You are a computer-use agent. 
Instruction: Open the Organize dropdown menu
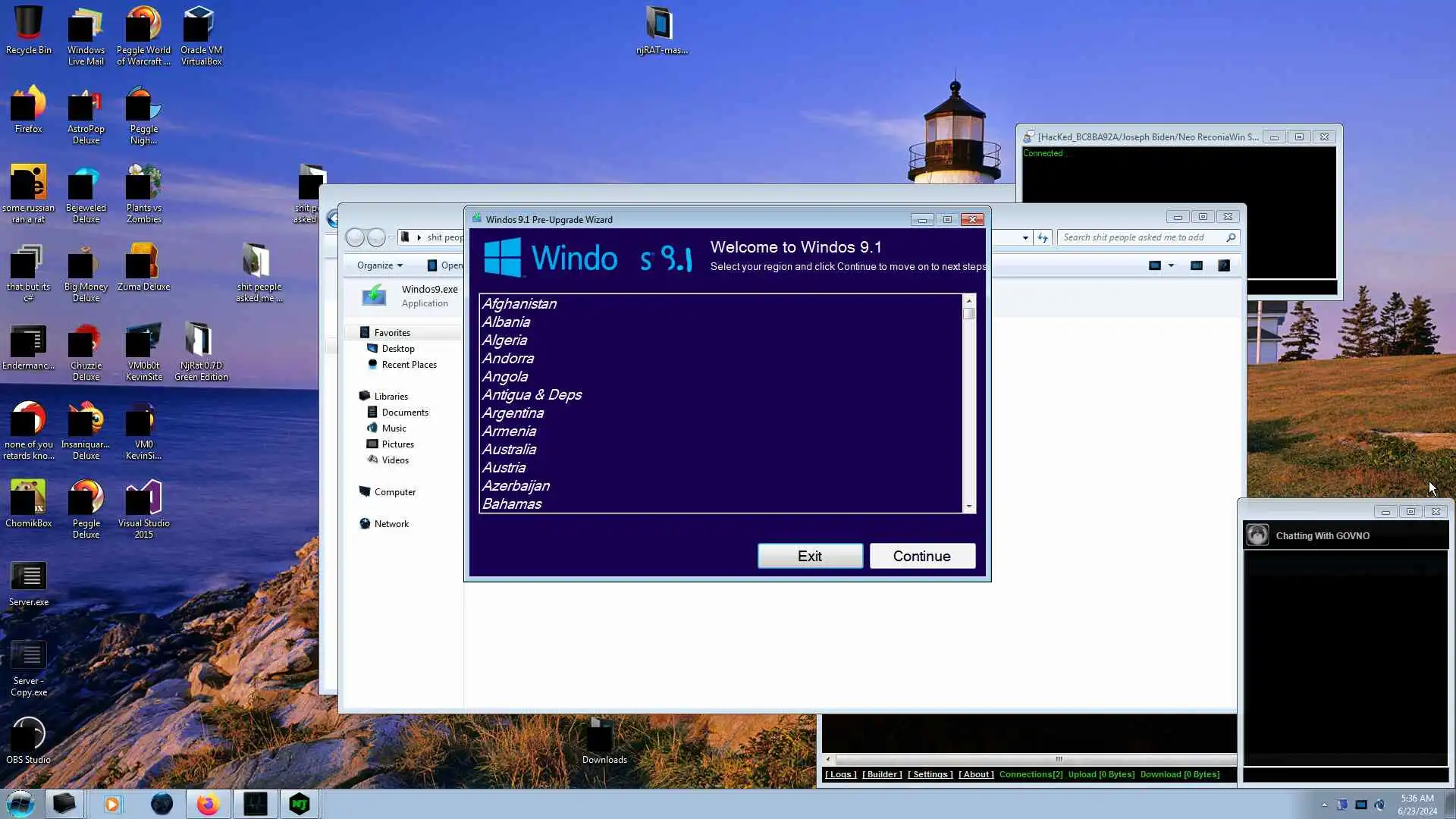380,265
